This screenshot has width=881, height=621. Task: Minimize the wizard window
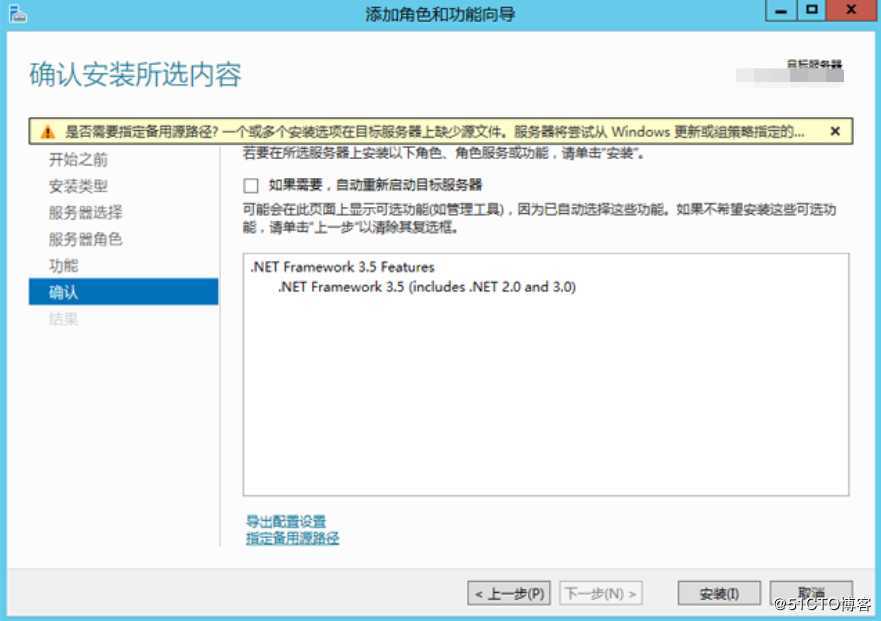[x=779, y=12]
